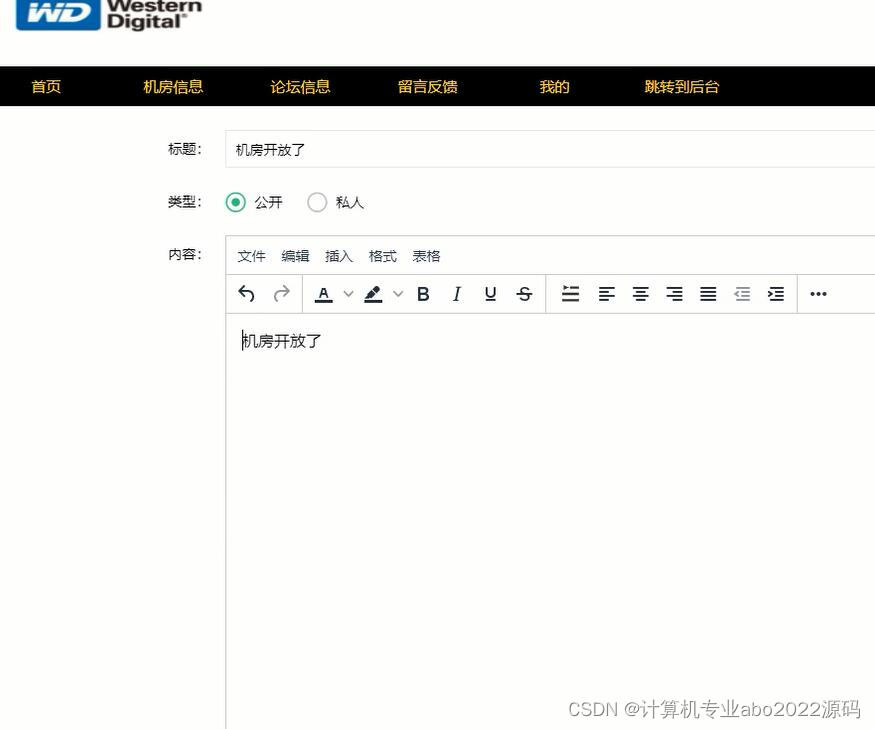Toggle underline formatting

491,294
